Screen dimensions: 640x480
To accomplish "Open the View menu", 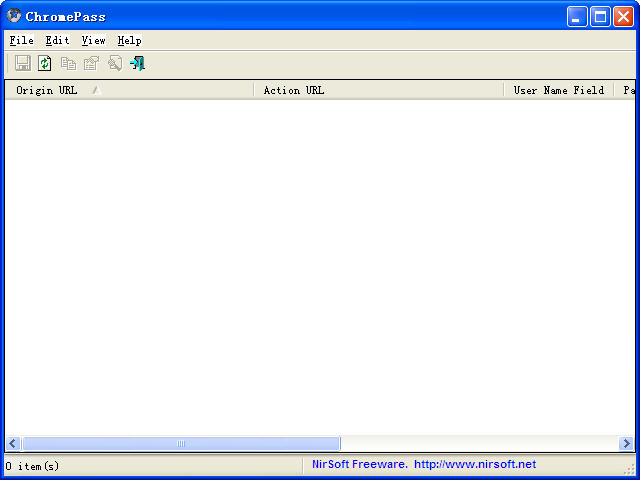I will (93, 40).
